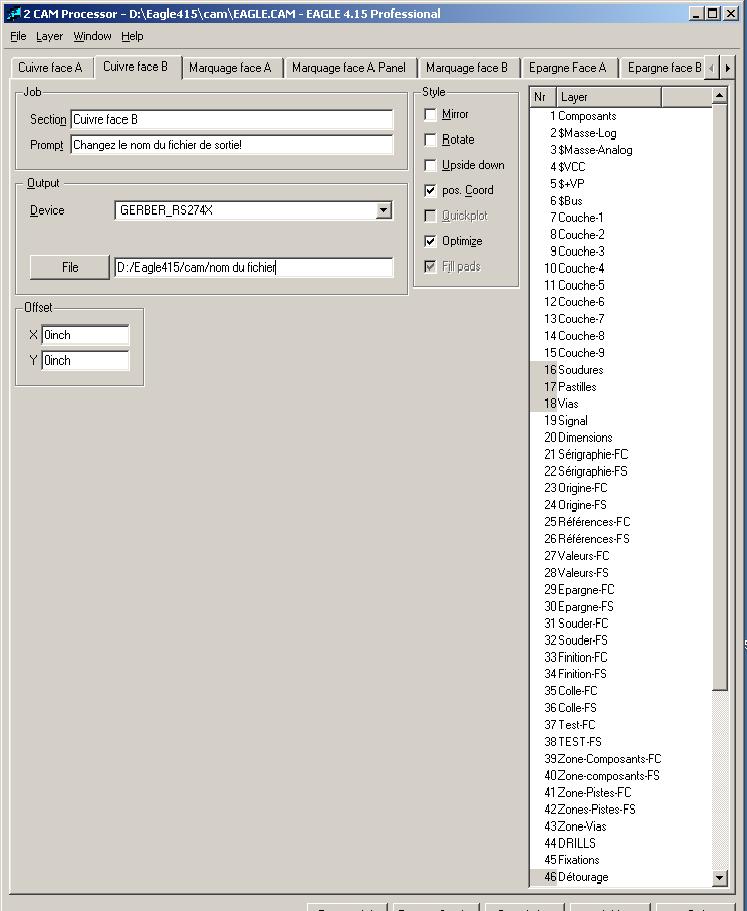Open the Layer menu
This screenshot has height=911, width=747.
click(x=49, y=36)
